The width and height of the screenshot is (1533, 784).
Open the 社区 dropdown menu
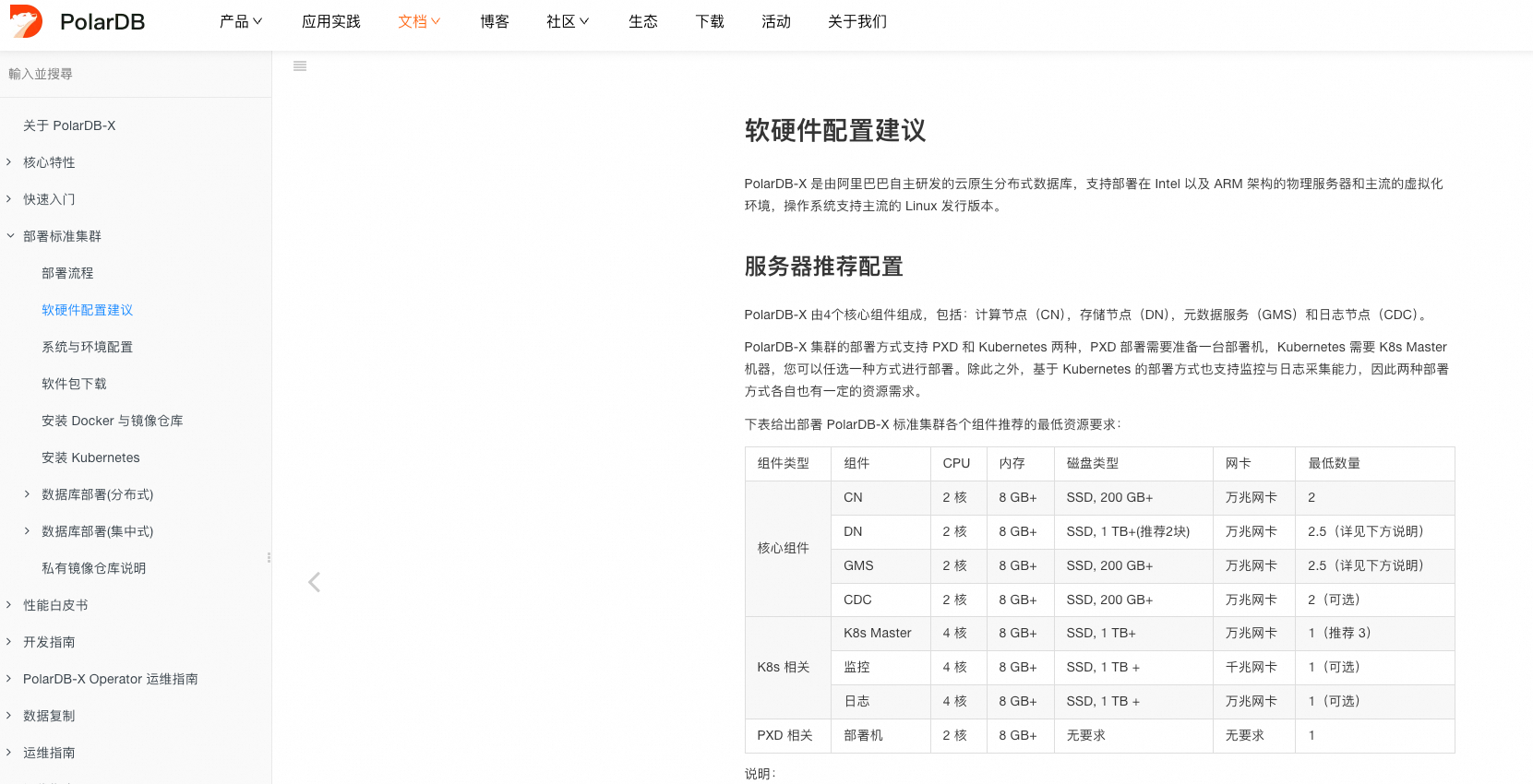click(x=568, y=21)
